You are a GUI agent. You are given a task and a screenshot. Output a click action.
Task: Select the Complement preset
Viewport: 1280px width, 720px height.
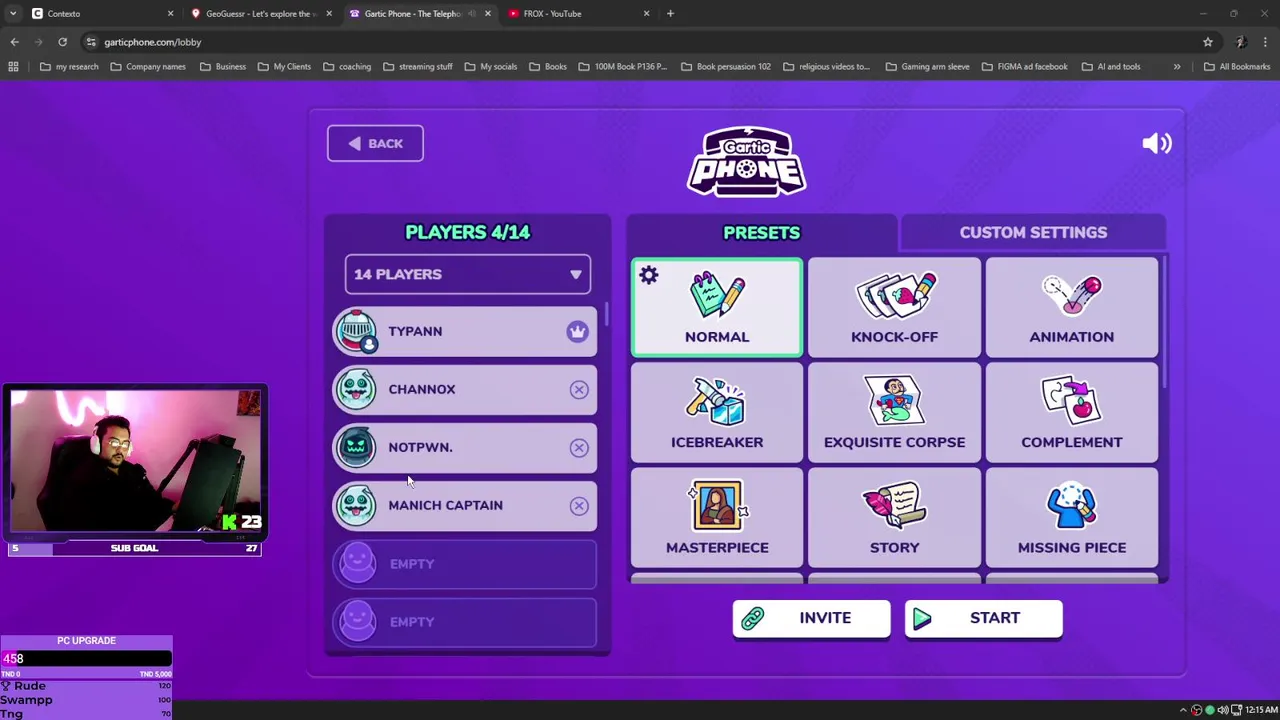(1071, 413)
